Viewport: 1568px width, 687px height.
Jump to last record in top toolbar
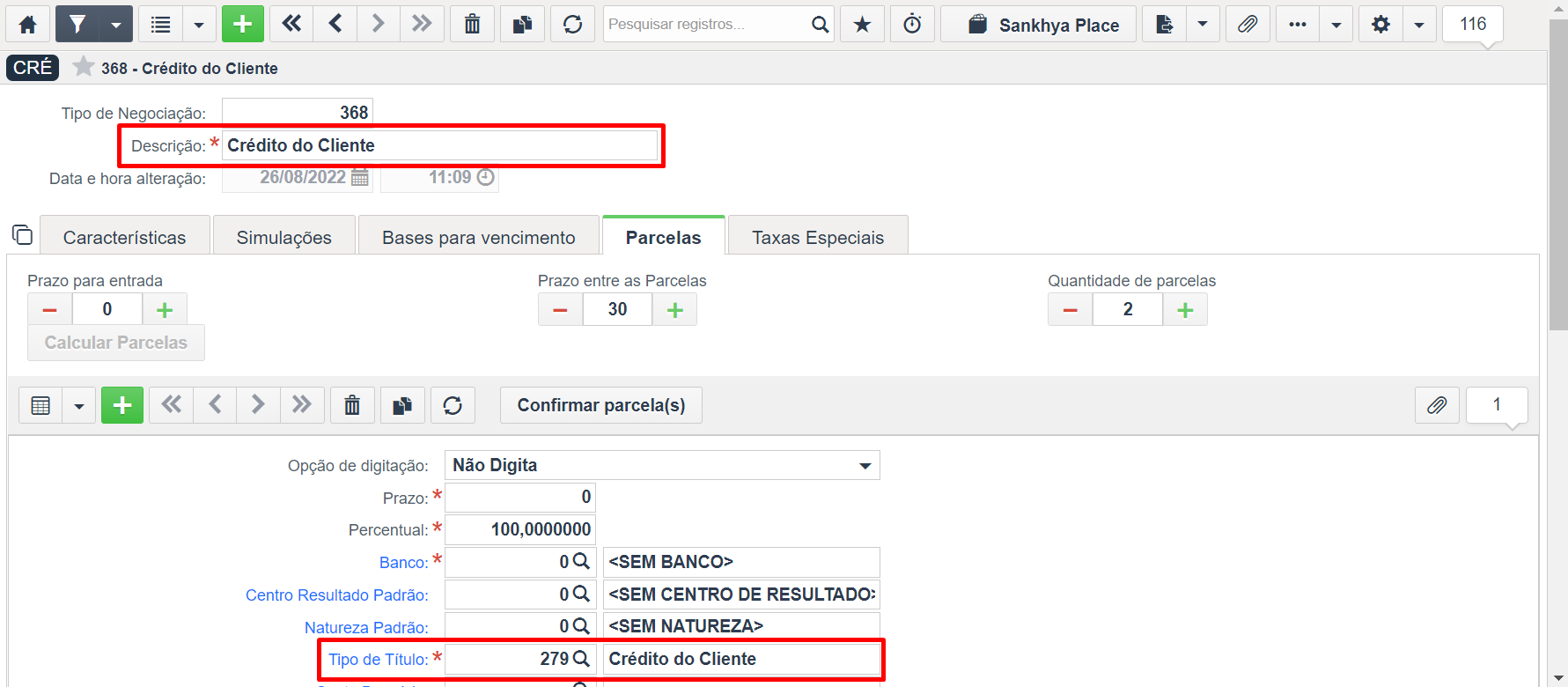[422, 24]
